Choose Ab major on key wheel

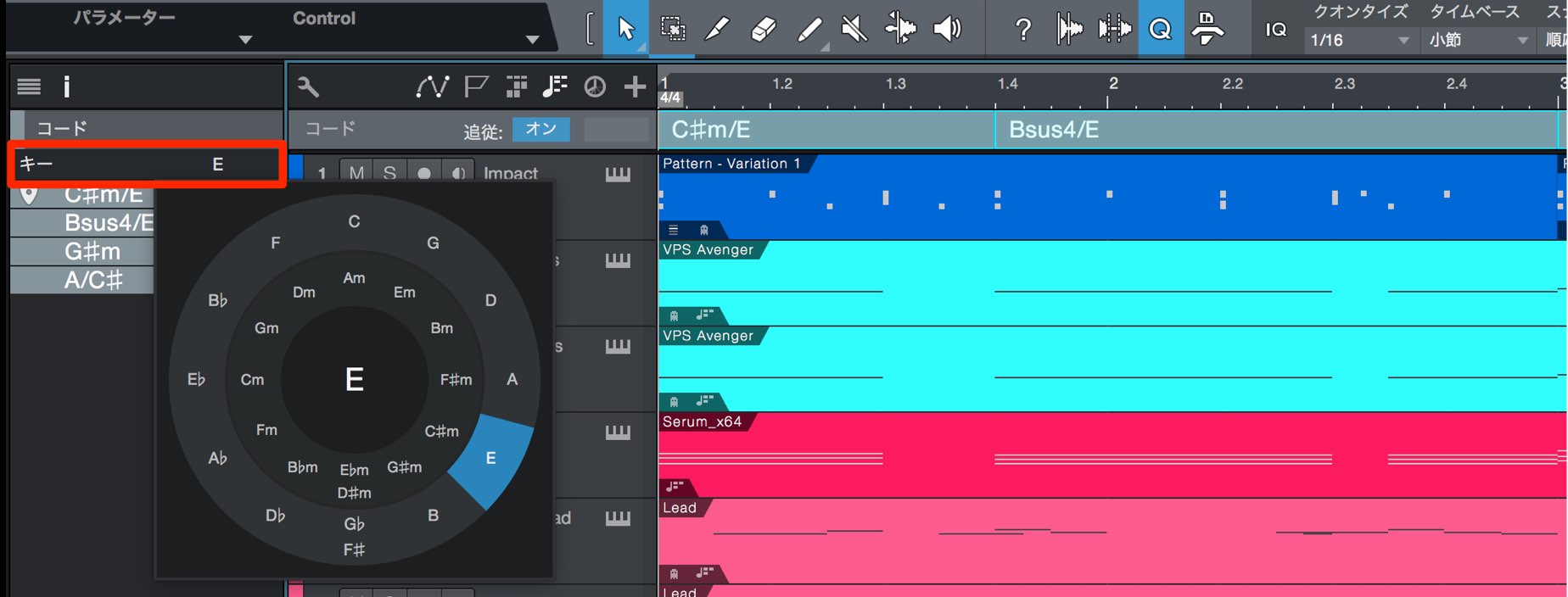click(217, 458)
